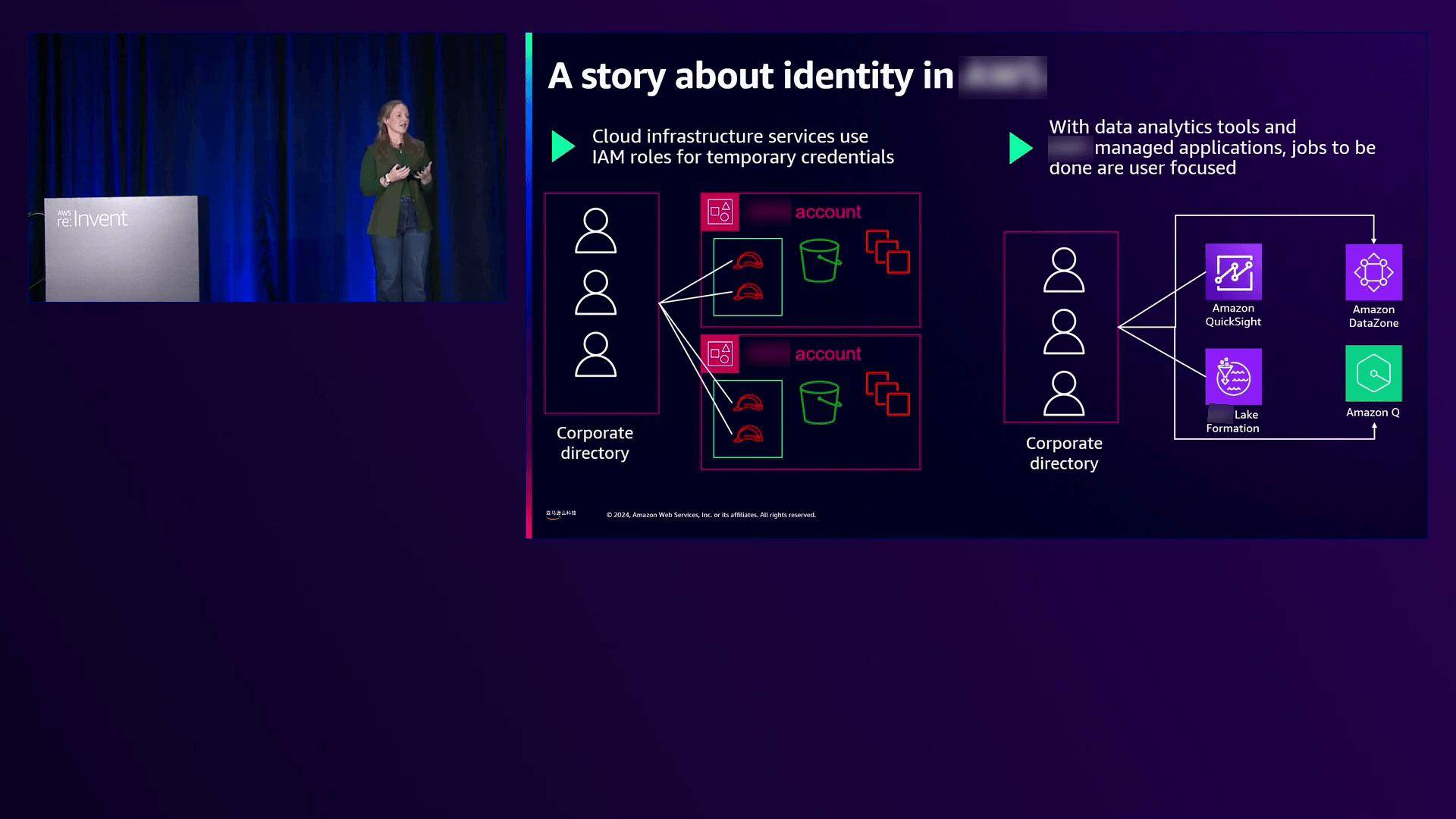The image size is (1456, 819).
Task: Click right 'Corporate directory' caption
Action: pos(1064,453)
